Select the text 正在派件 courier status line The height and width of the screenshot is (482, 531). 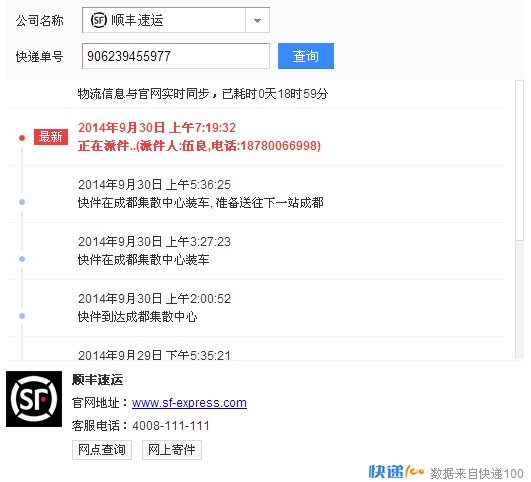click(199, 146)
